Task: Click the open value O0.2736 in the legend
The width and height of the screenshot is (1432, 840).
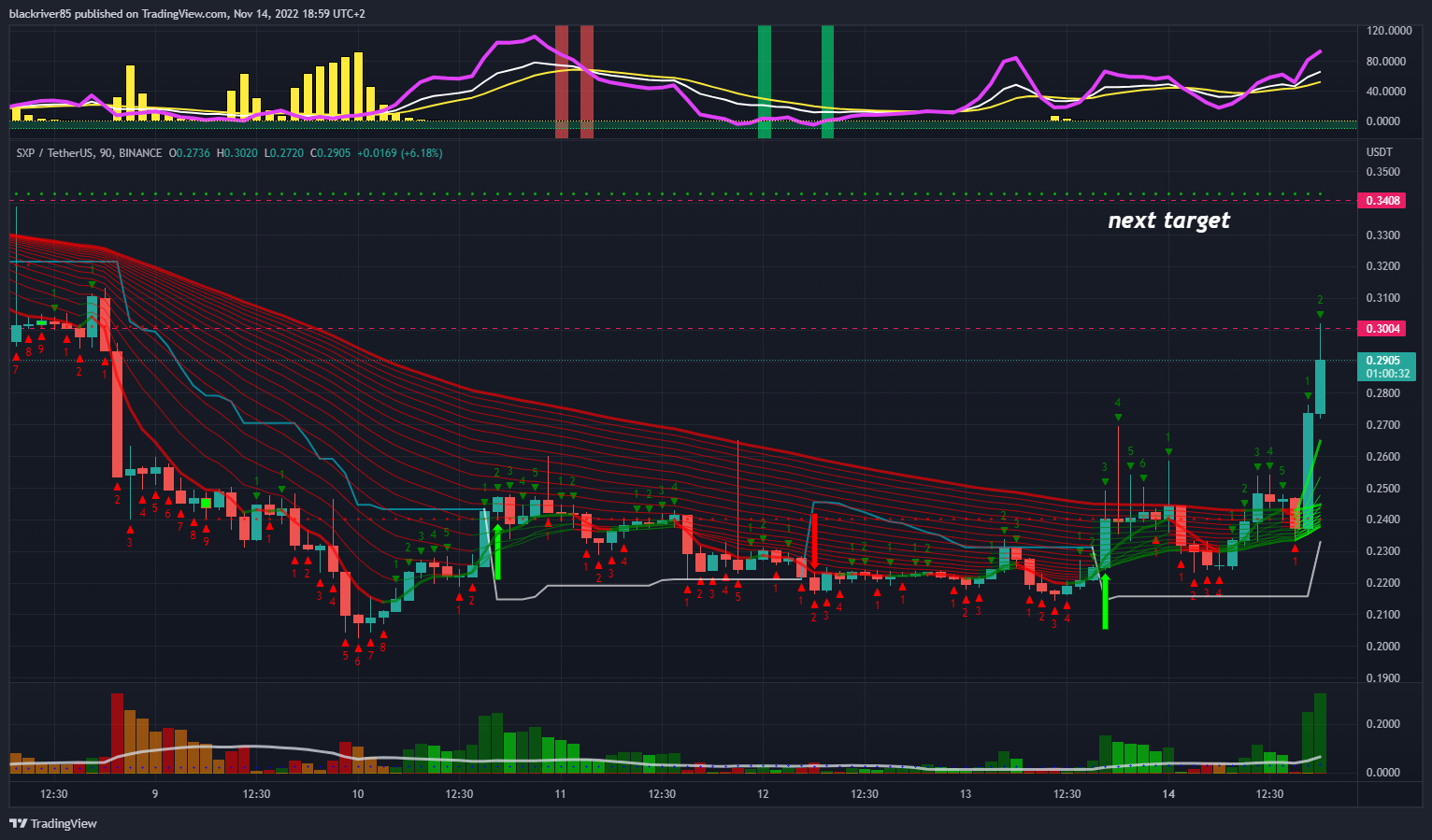Action: point(190,153)
